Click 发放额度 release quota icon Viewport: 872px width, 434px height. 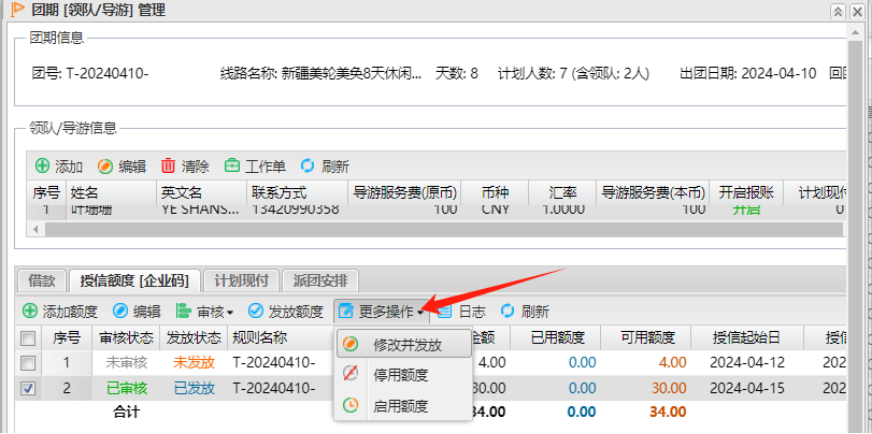(256, 312)
